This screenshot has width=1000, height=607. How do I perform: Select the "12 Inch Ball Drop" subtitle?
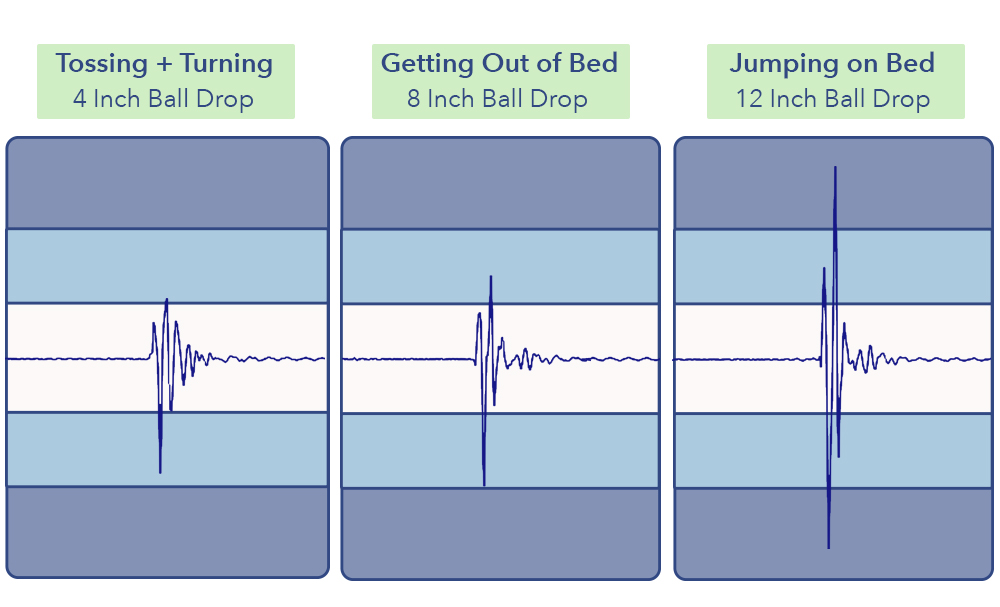pos(833,99)
